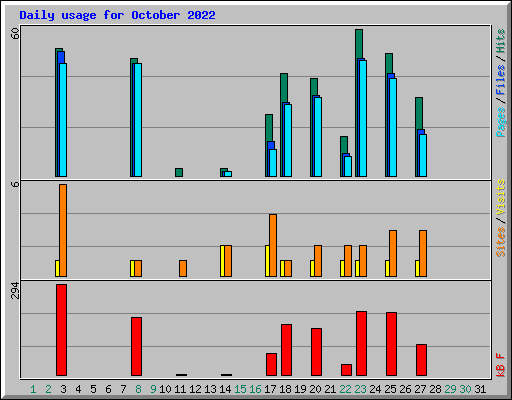Click the red KB bar for day 18
The height and width of the screenshot is (400, 512).
pyautogui.click(x=287, y=350)
